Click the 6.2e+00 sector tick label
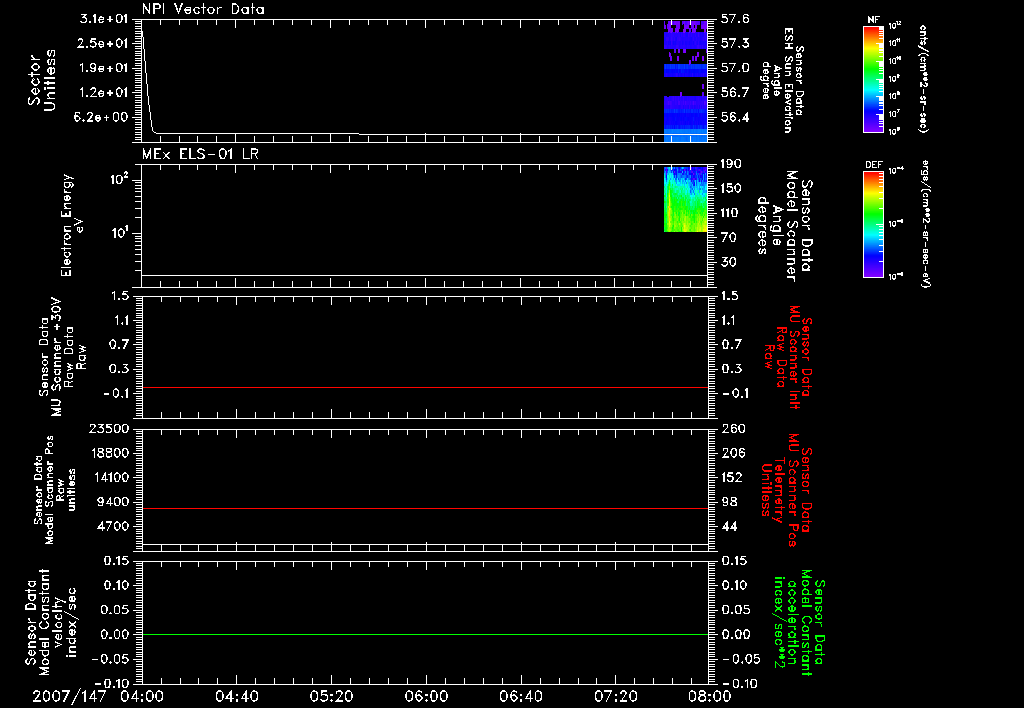This screenshot has width=1024, height=708. click(x=103, y=118)
